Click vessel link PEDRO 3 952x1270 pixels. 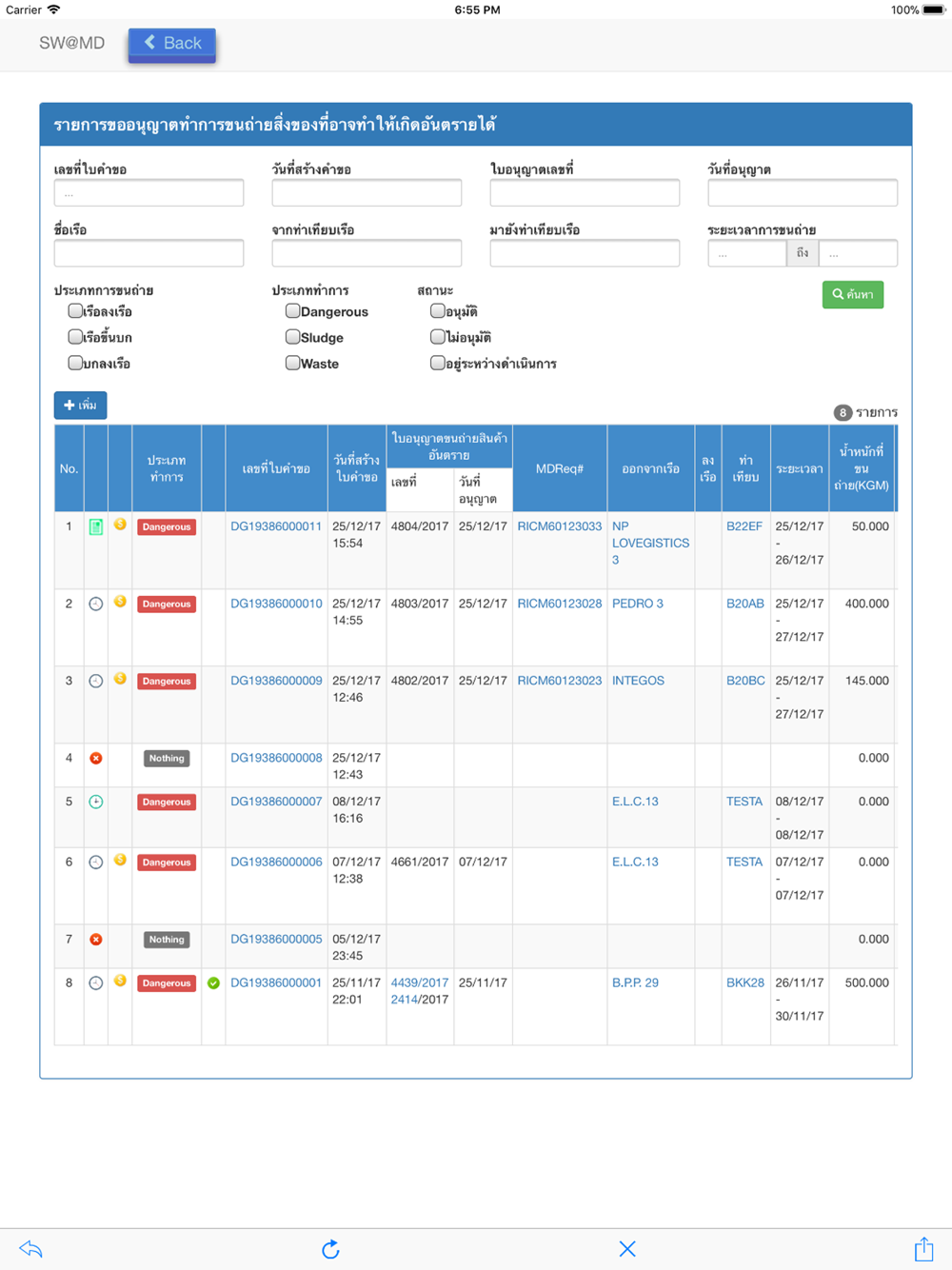click(638, 604)
